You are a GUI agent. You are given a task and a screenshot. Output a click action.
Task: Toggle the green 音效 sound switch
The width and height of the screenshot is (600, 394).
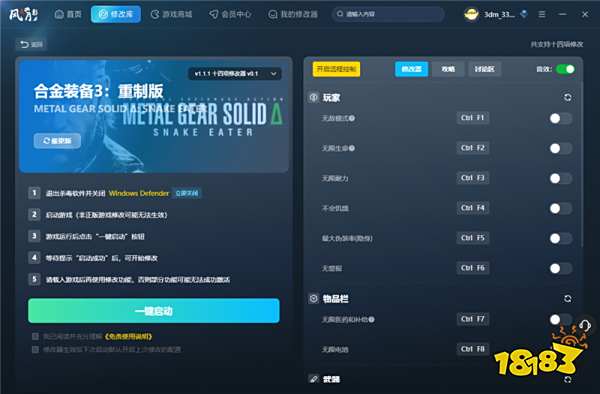(x=565, y=69)
